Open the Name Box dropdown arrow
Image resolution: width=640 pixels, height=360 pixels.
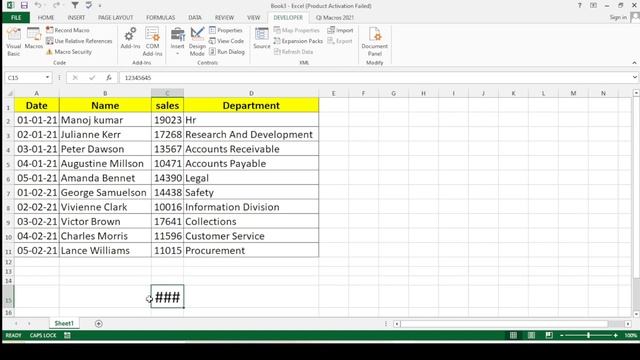[47, 78]
